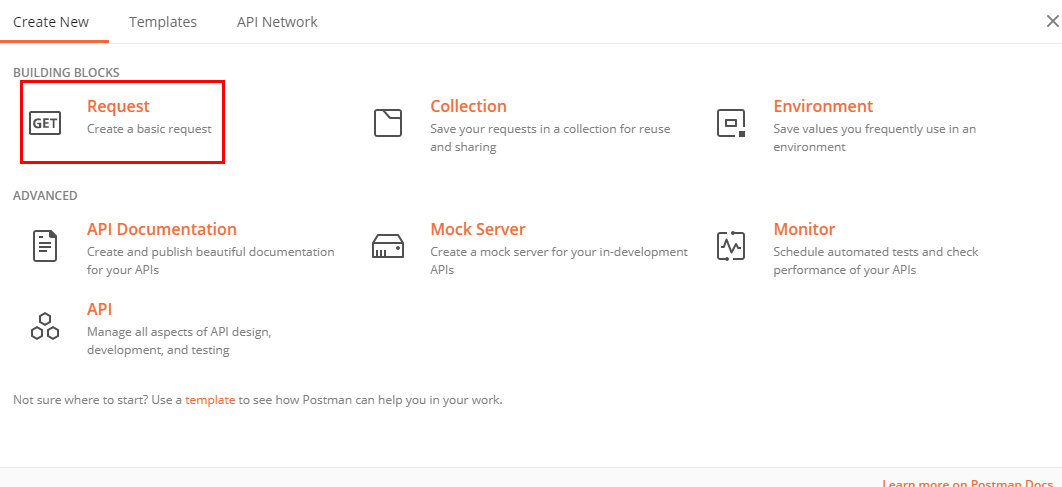Click 'Create a basic request' text

coord(150,129)
